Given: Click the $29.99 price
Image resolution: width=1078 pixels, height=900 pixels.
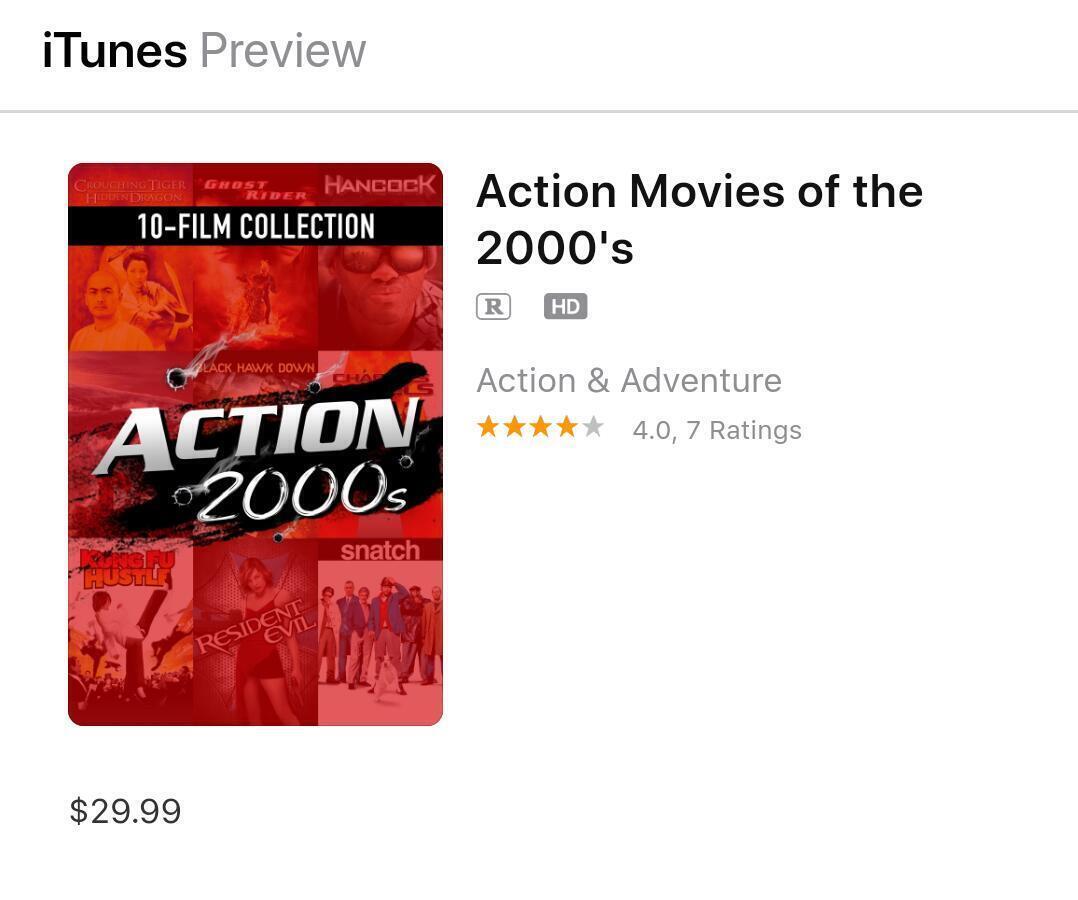Looking at the screenshot, I should click(125, 811).
